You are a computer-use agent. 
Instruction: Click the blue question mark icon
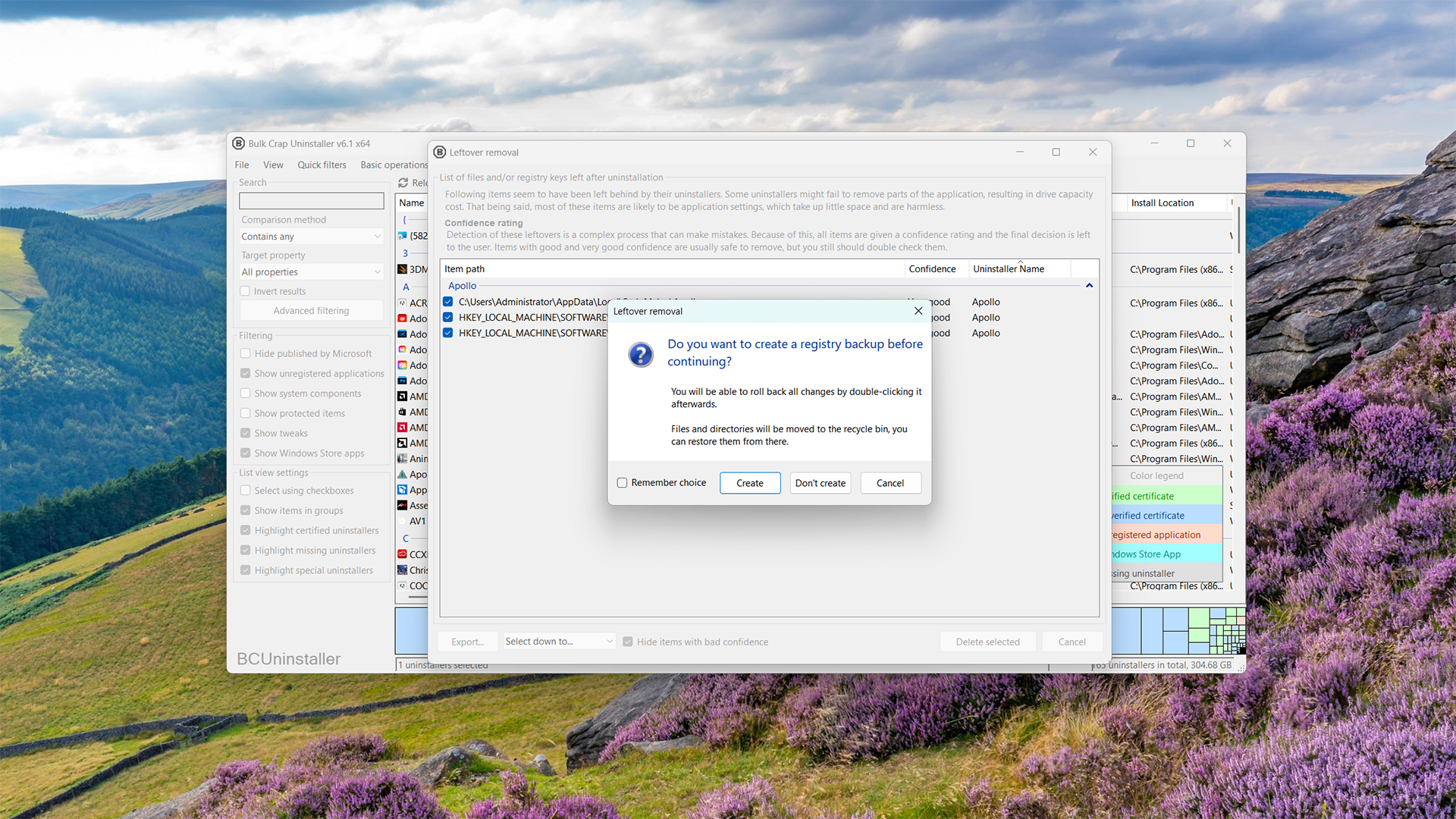point(641,354)
